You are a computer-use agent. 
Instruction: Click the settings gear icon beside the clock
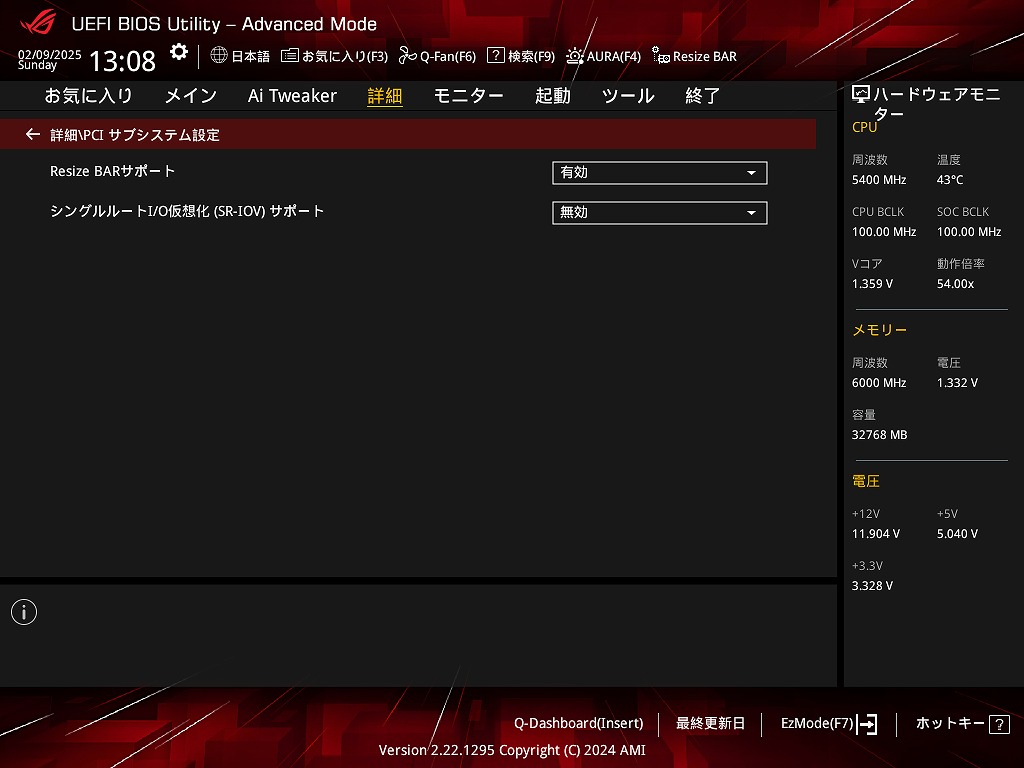tap(178, 52)
